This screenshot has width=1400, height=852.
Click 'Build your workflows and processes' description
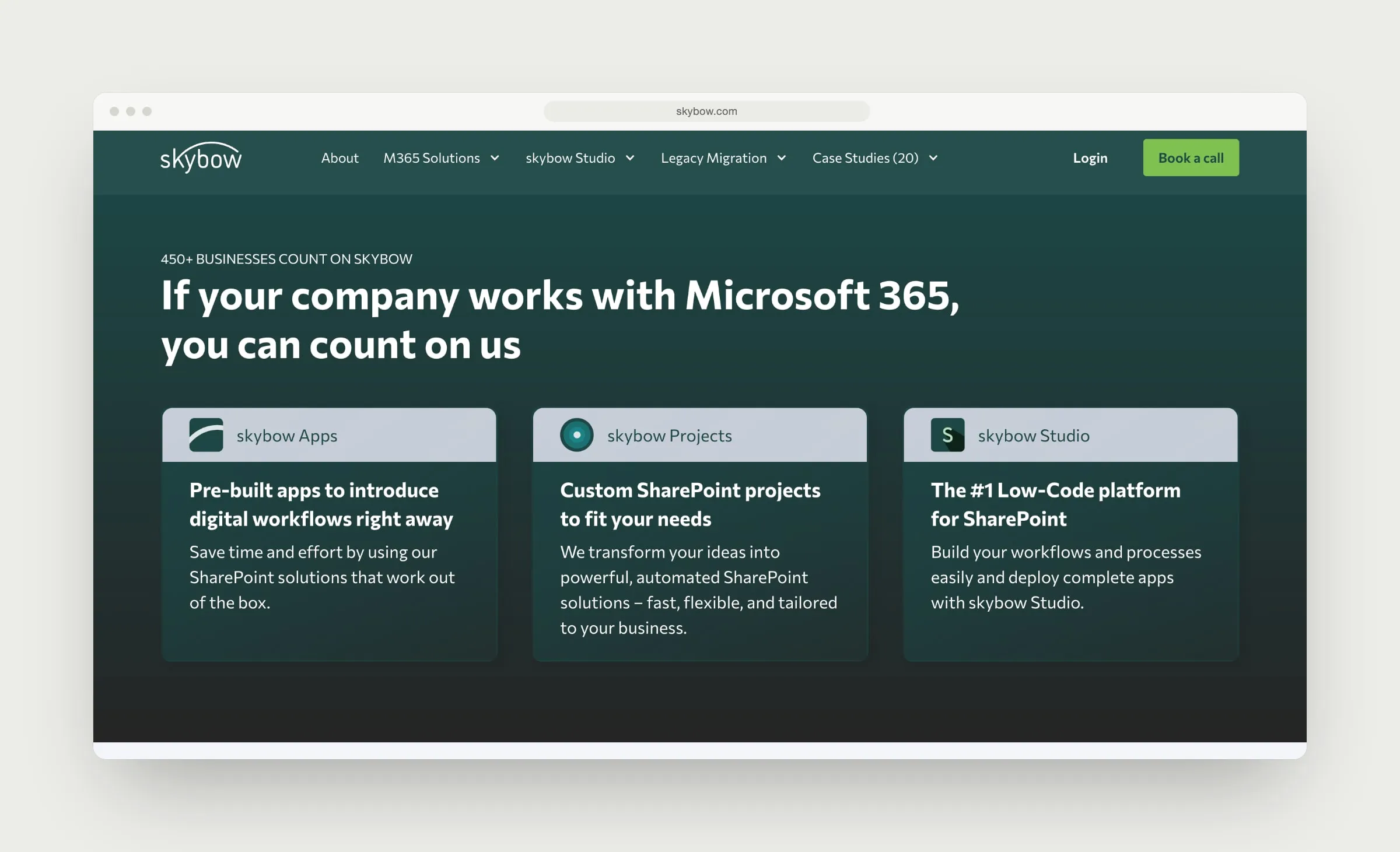pos(1066,577)
